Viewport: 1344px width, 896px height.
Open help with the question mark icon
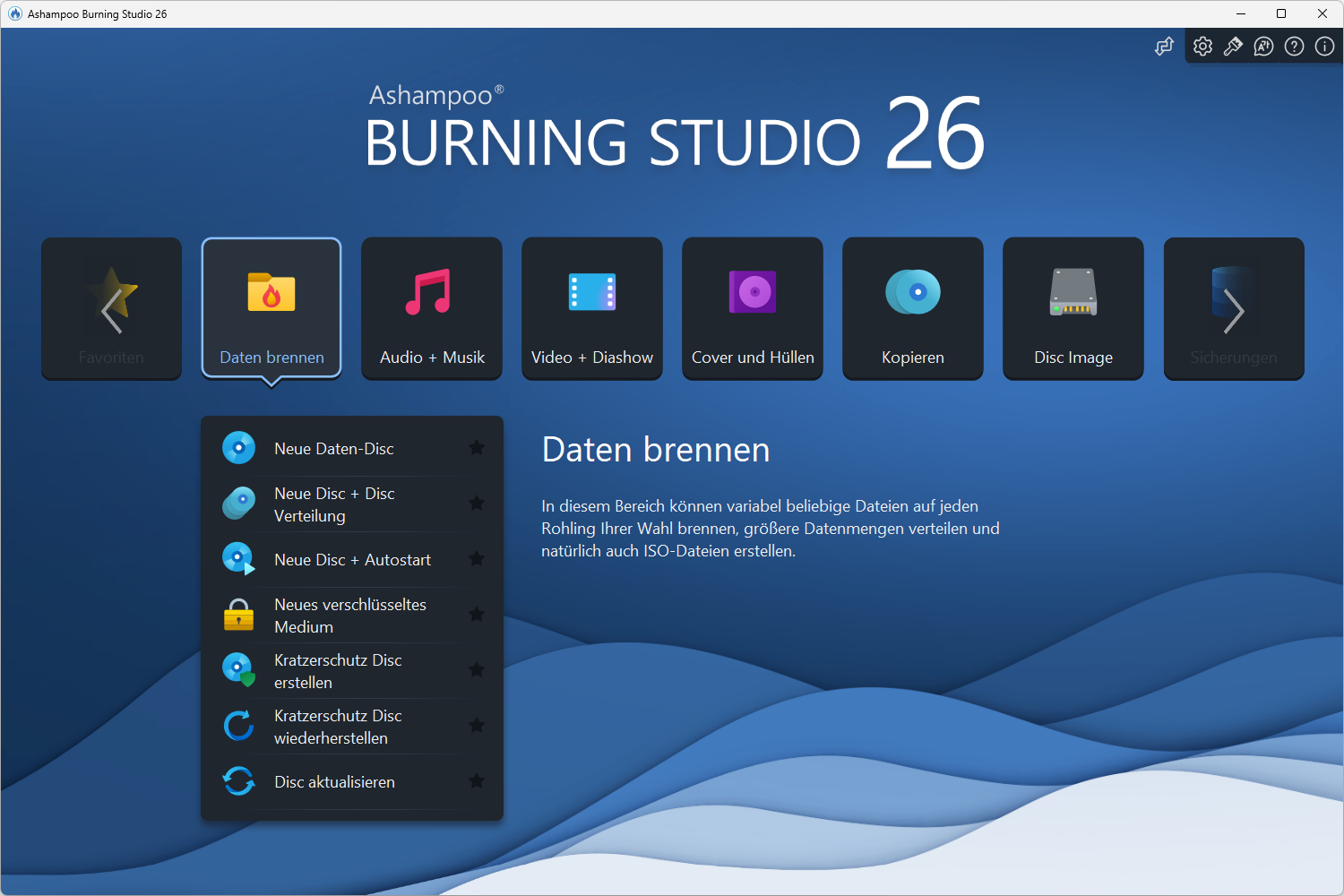pyautogui.click(x=1295, y=47)
